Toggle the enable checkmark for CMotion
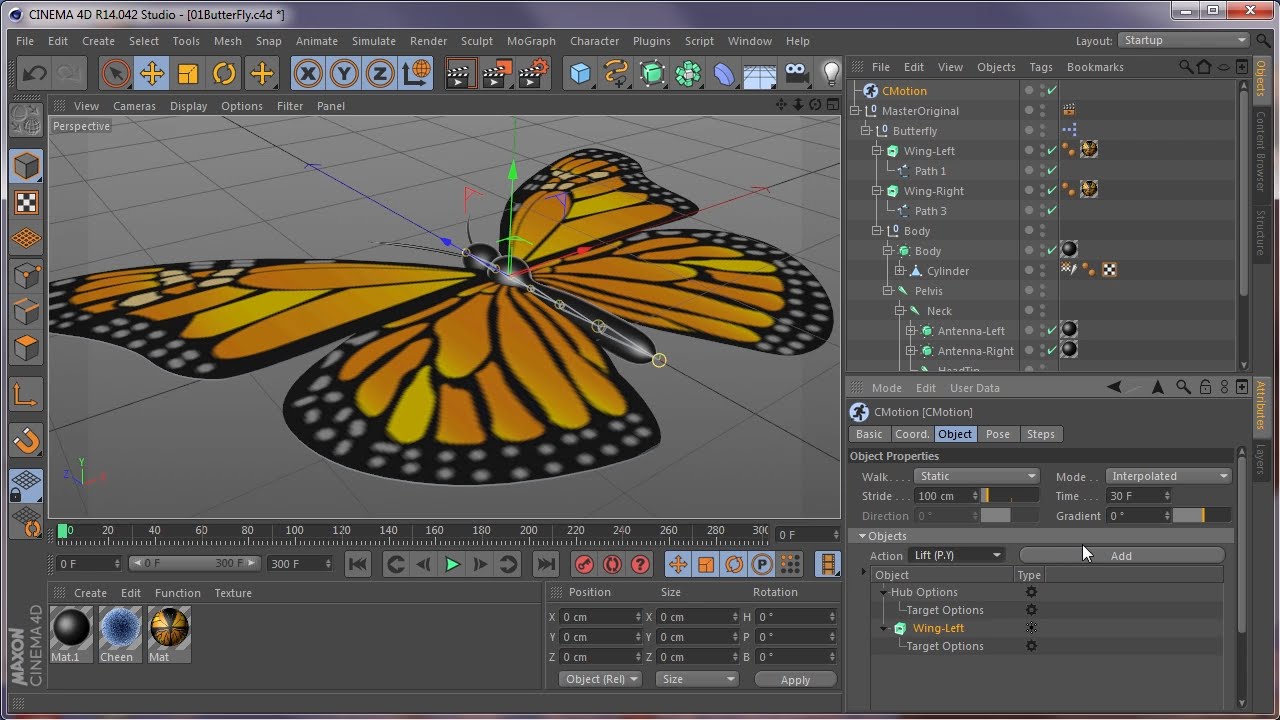Image resolution: width=1280 pixels, height=720 pixels. 1052,91
